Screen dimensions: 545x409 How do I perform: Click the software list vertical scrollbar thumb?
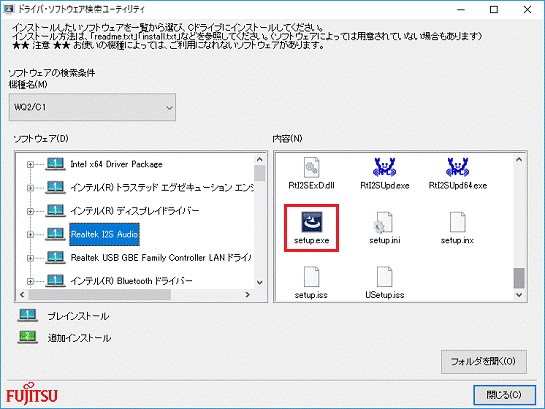pos(259,173)
